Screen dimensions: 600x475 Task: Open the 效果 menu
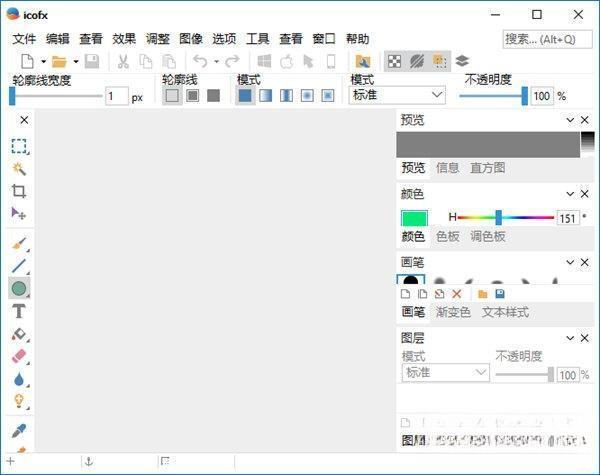click(124, 39)
